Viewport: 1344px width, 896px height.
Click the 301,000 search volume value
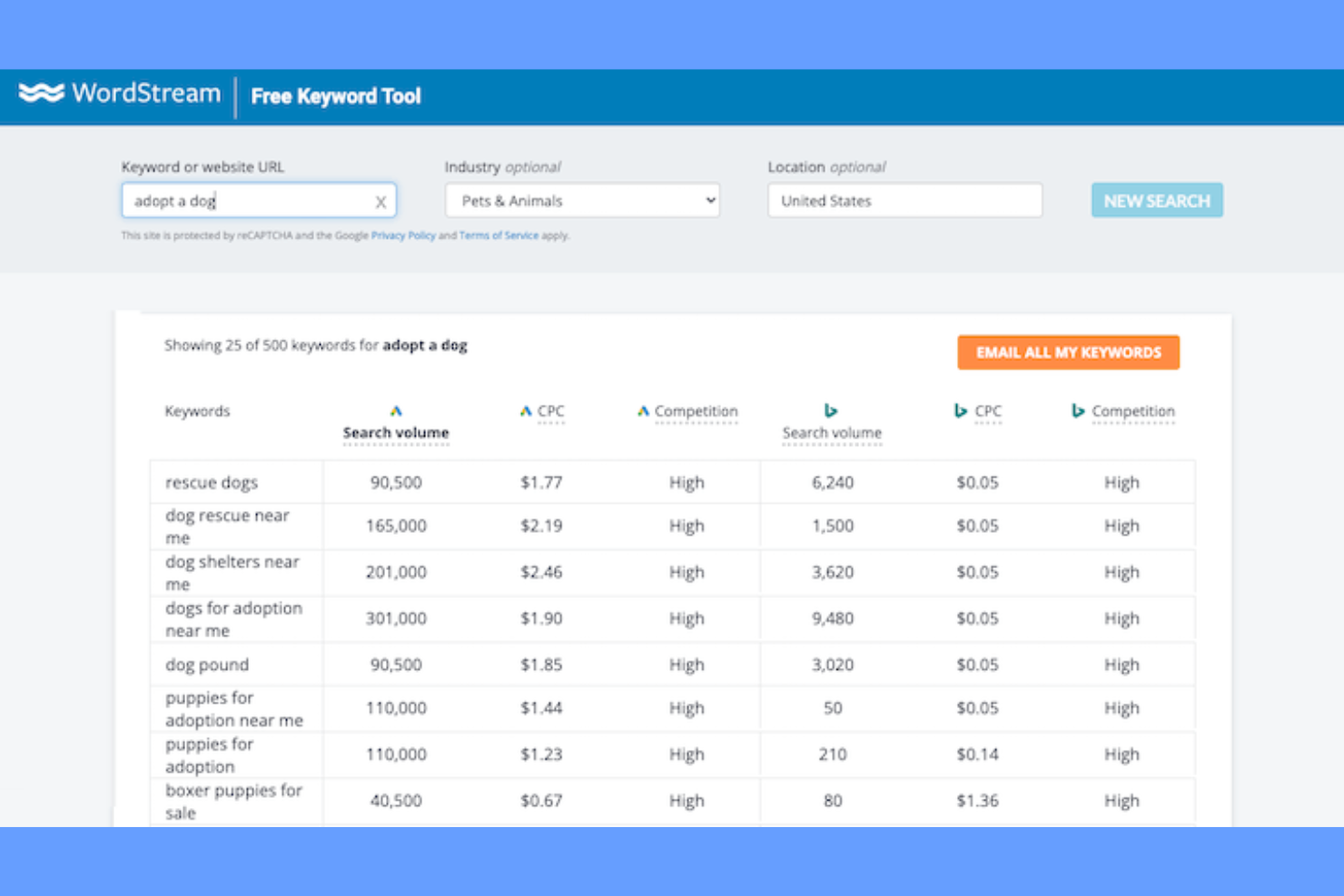(396, 618)
